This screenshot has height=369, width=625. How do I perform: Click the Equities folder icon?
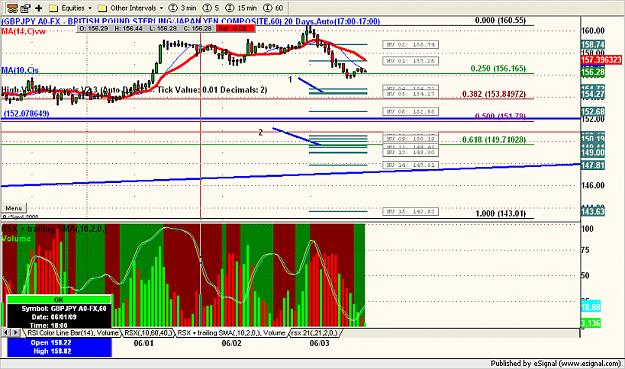tap(54, 8)
